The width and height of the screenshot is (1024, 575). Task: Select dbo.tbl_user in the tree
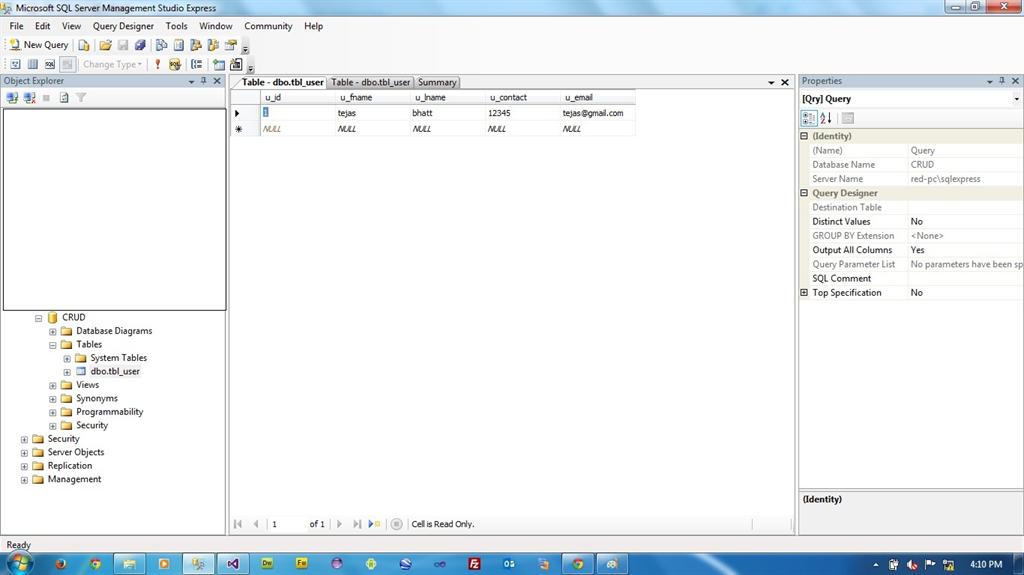115,371
